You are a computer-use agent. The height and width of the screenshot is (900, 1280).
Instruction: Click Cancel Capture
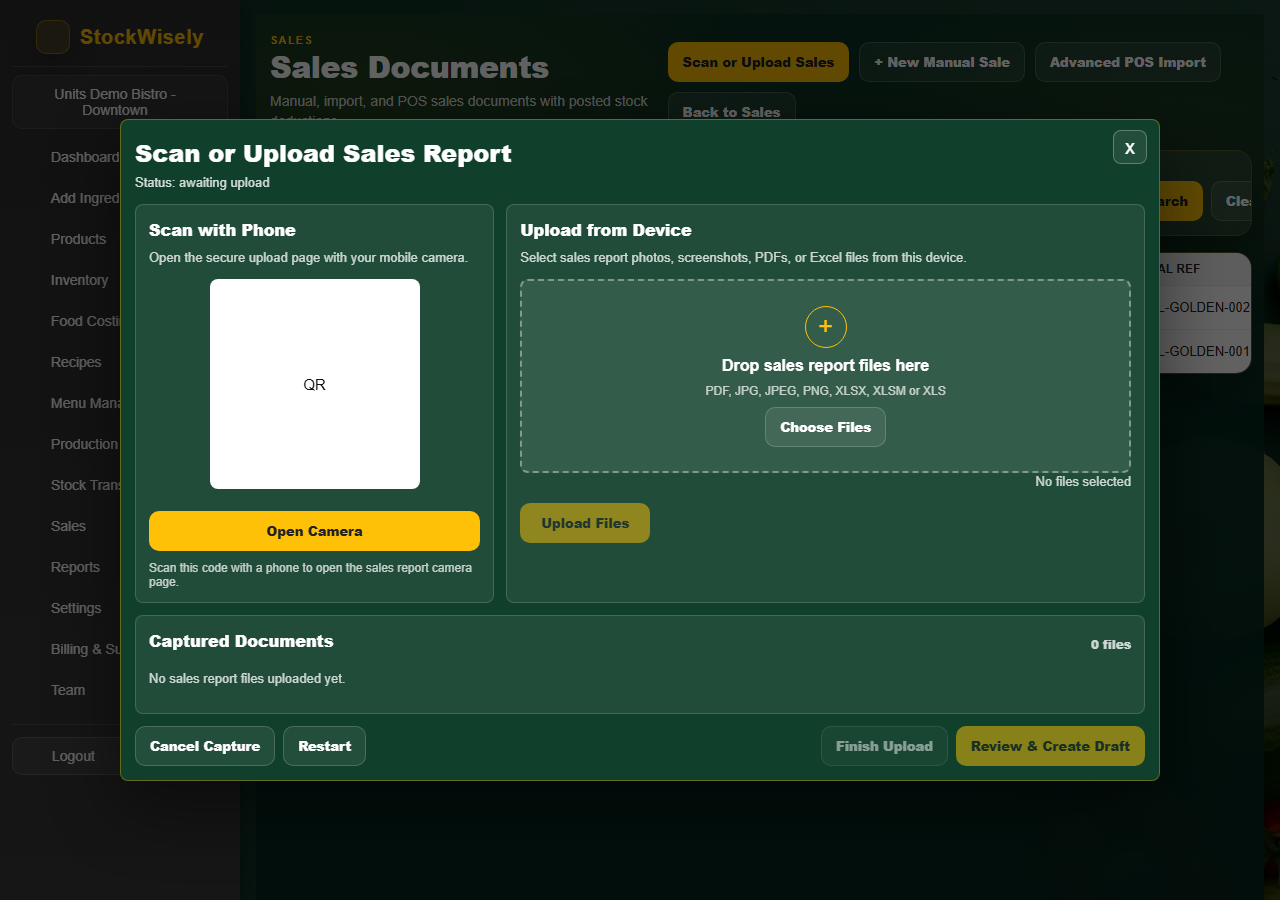pos(205,746)
